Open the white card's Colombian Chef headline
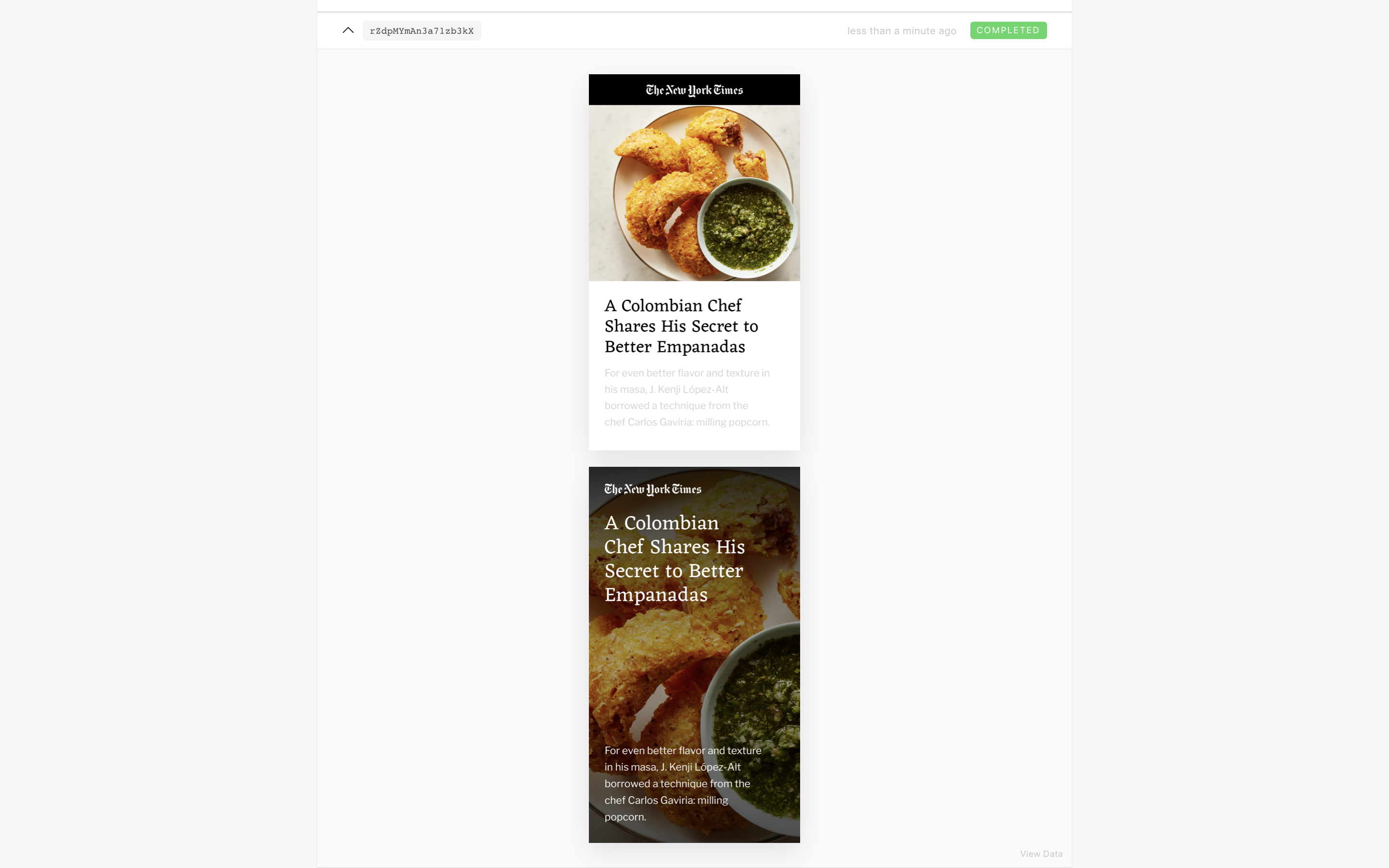The image size is (1389, 868). tap(681, 326)
